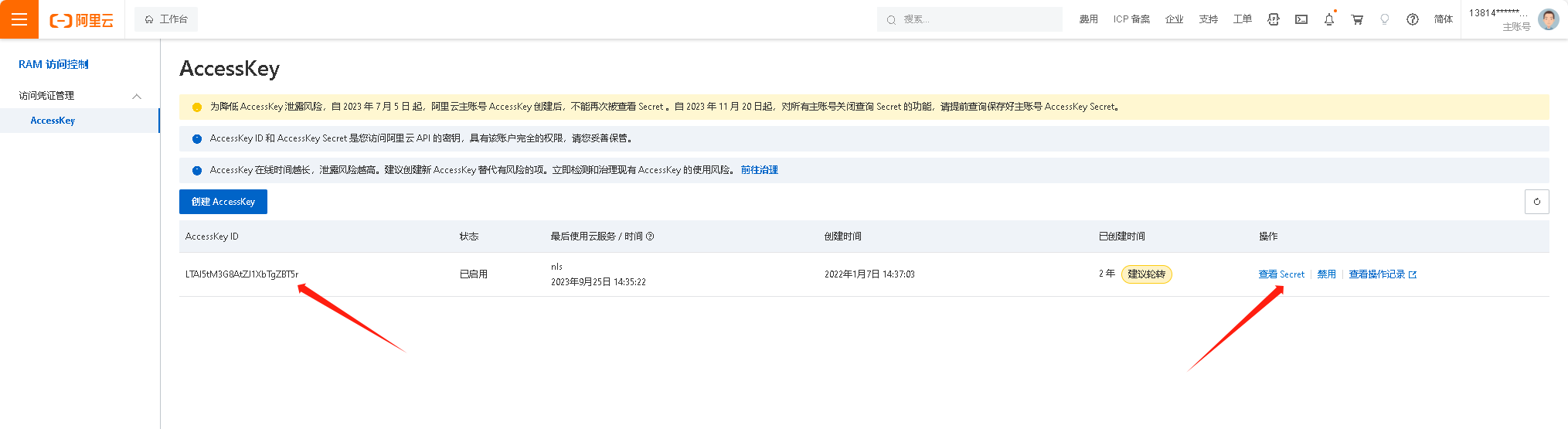Open the orange hamburger menu

coord(19,19)
